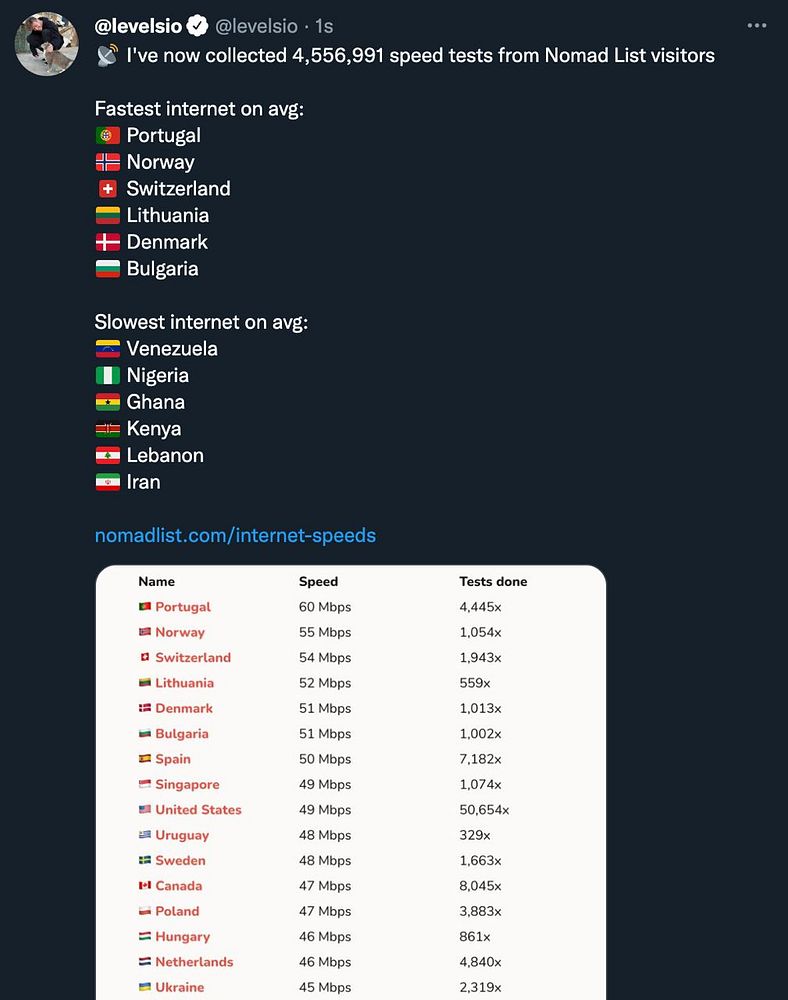The height and width of the screenshot is (1000, 788).
Task: Click Uruguay in the table
Action: (x=182, y=835)
